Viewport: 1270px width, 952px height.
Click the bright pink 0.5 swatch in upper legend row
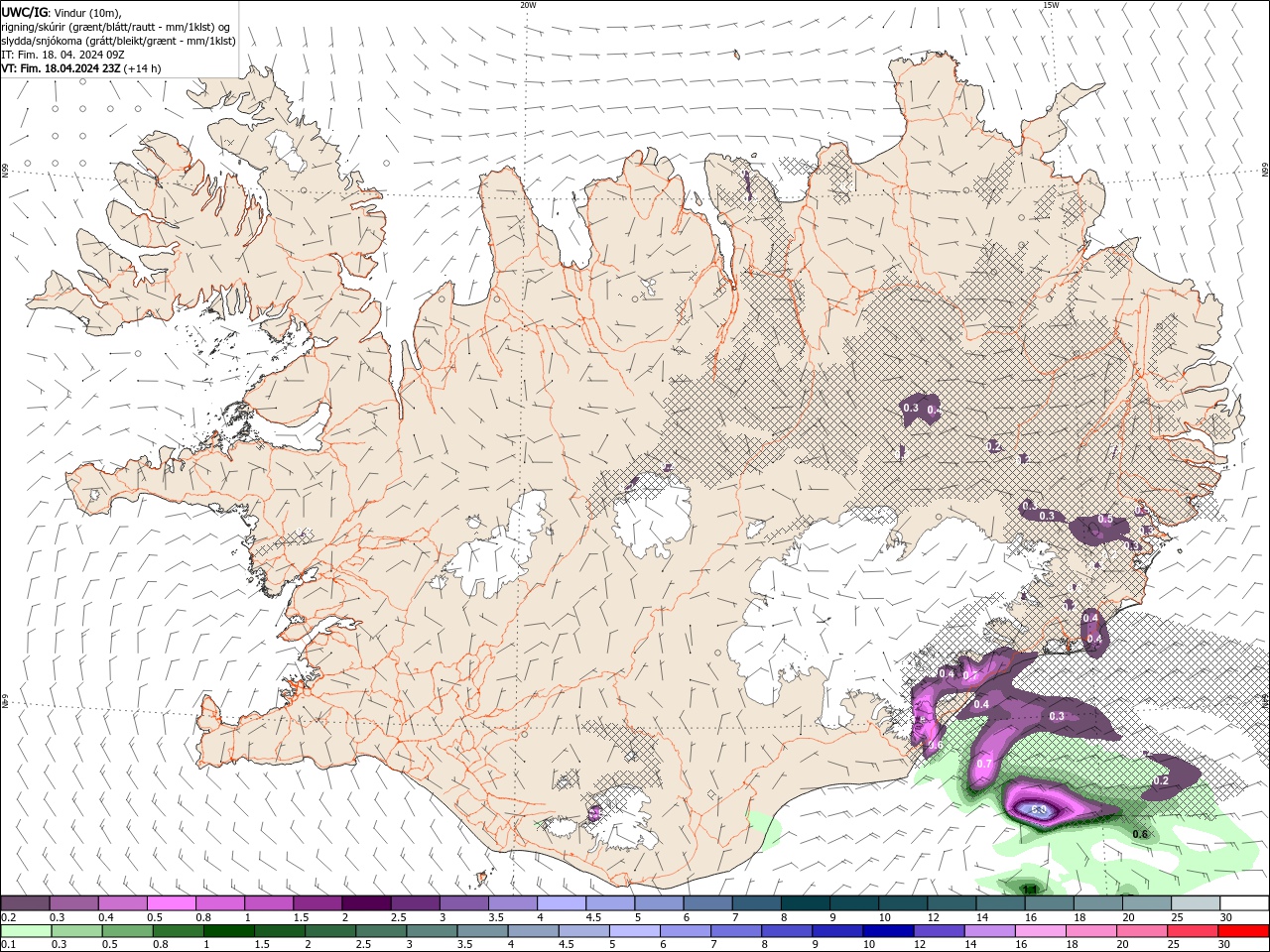coord(171,903)
